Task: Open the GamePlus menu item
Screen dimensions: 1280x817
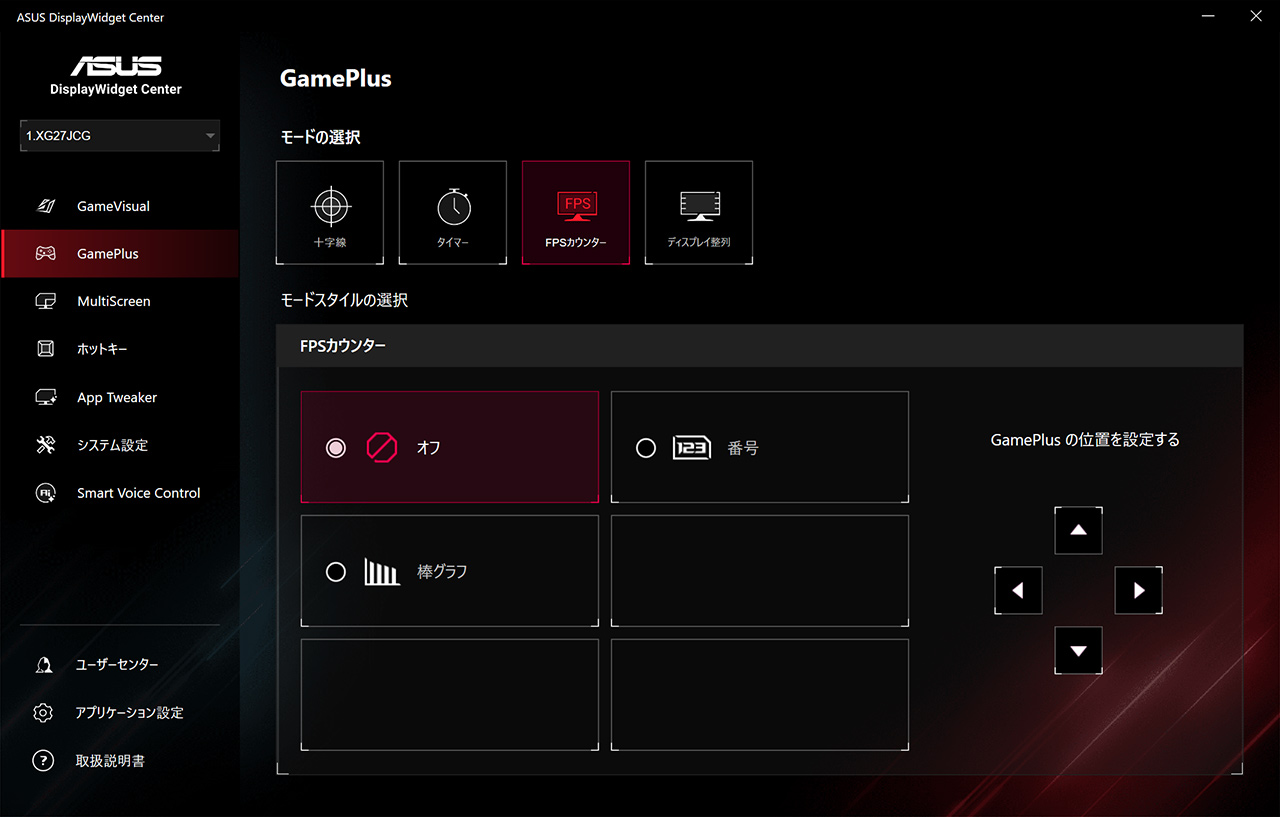Action: tap(108, 254)
